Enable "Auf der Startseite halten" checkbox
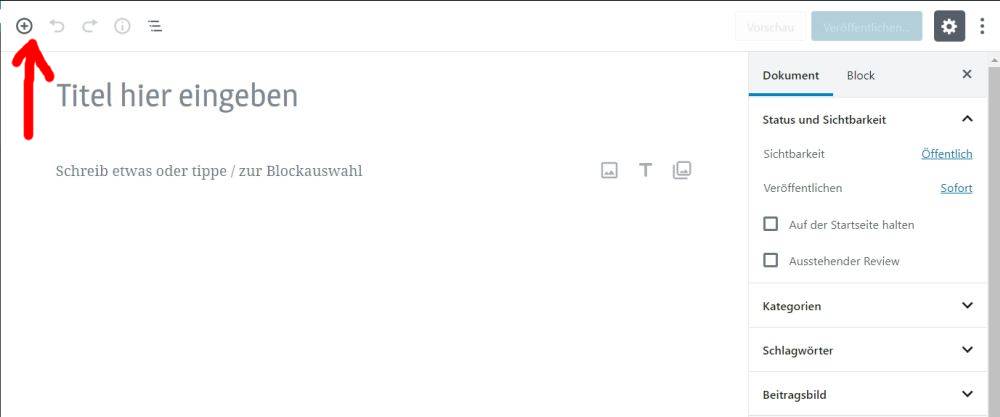The width and height of the screenshot is (1000, 417). pyautogui.click(x=771, y=224)
